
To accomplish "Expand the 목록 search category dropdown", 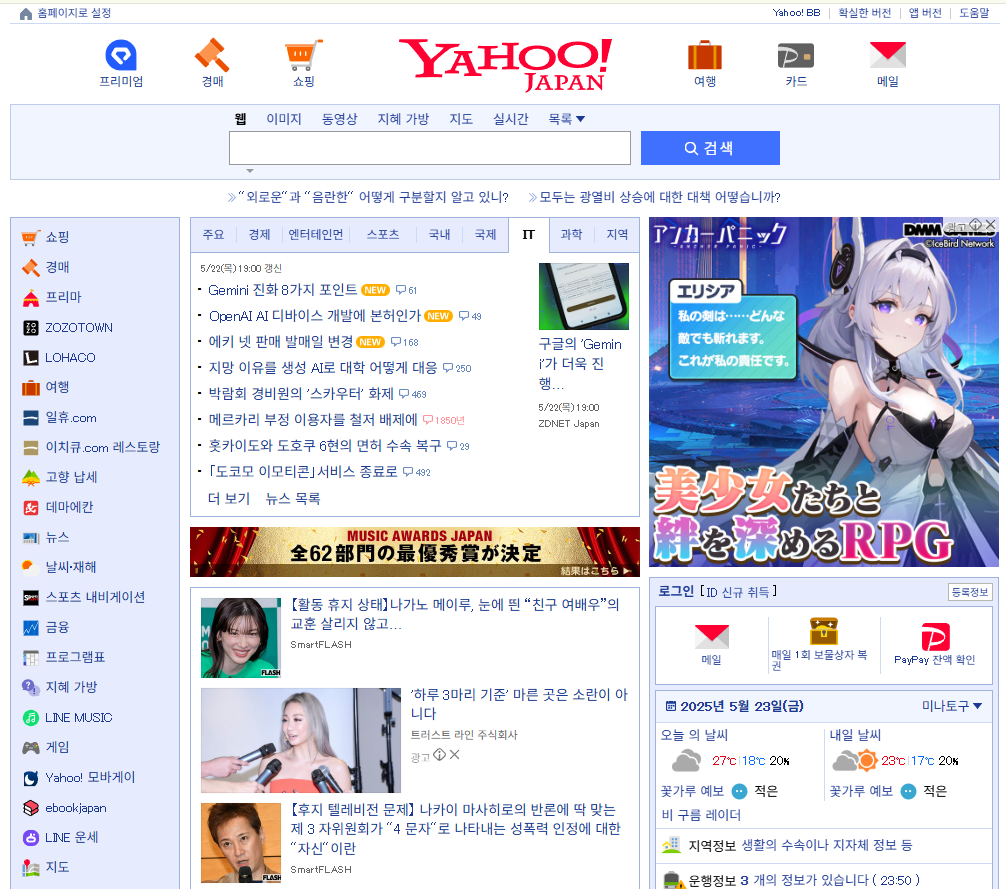I will 566,119.
